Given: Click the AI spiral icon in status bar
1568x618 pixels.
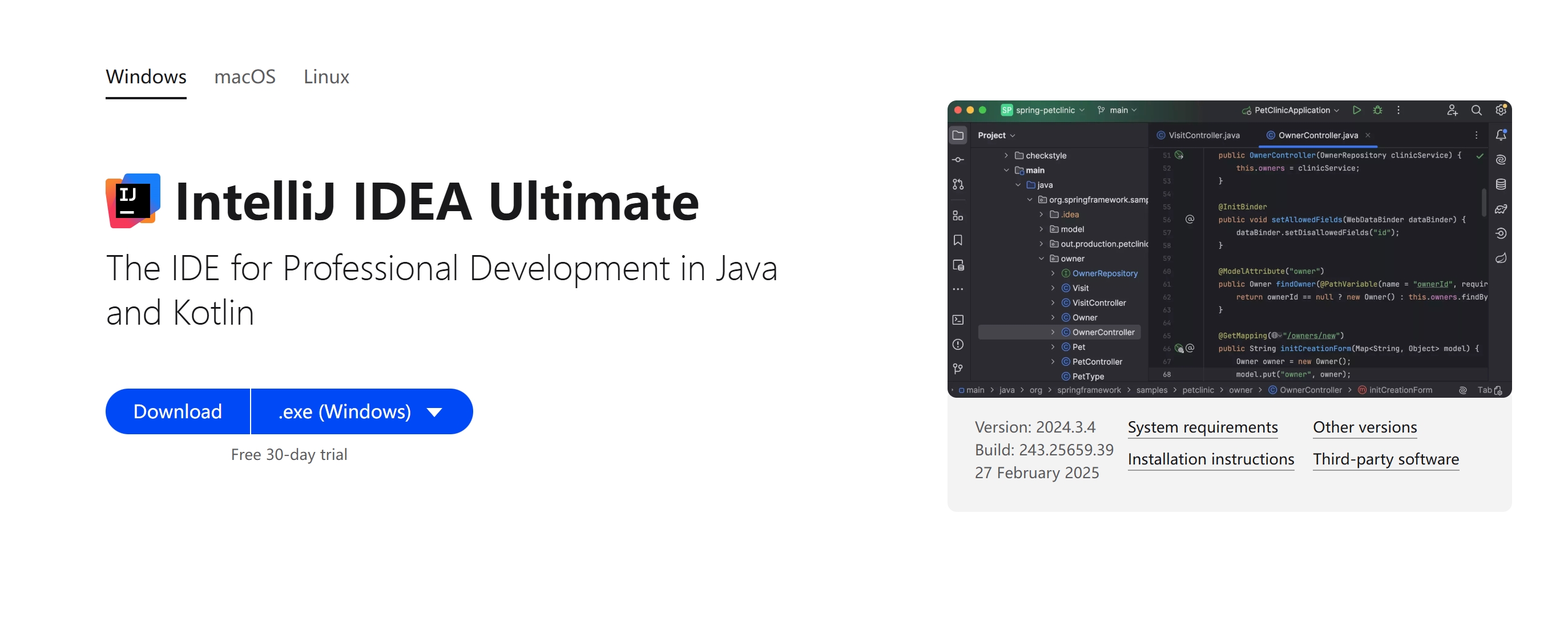Looking at the screenshot, I should point(1462,390).
